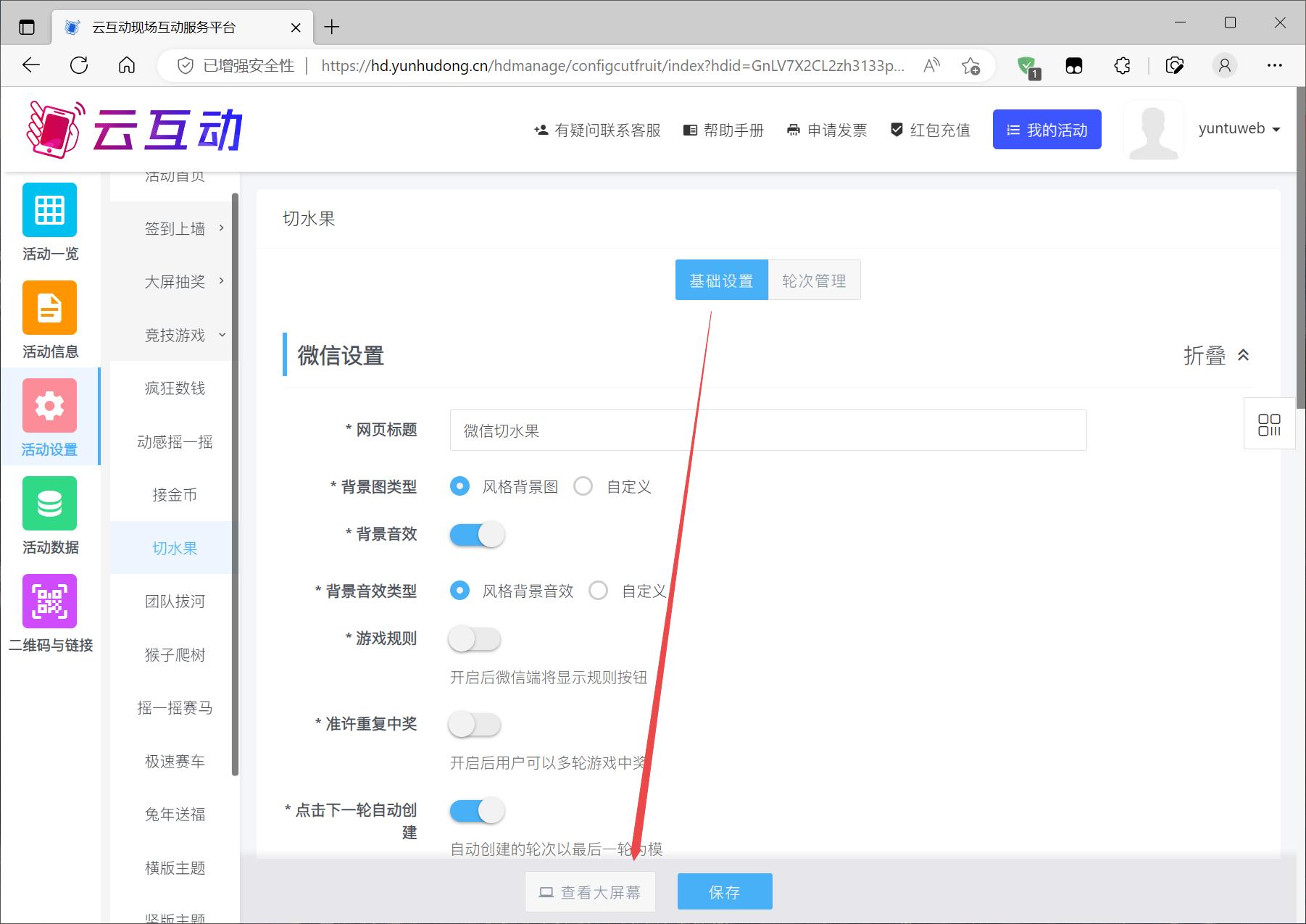Click 有疑问联系客服 link
The image size is (1306, 924).
[597, 130]
